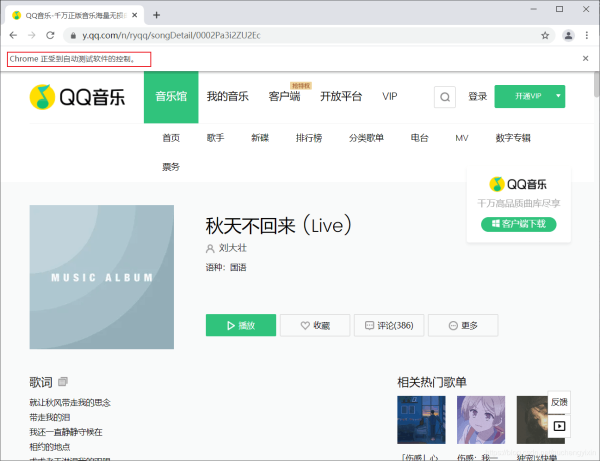Image resolution: width=600 pixels, height=461 pixels.
Task: Open the 更多 options menu
Action: click(x=462, y=325)
